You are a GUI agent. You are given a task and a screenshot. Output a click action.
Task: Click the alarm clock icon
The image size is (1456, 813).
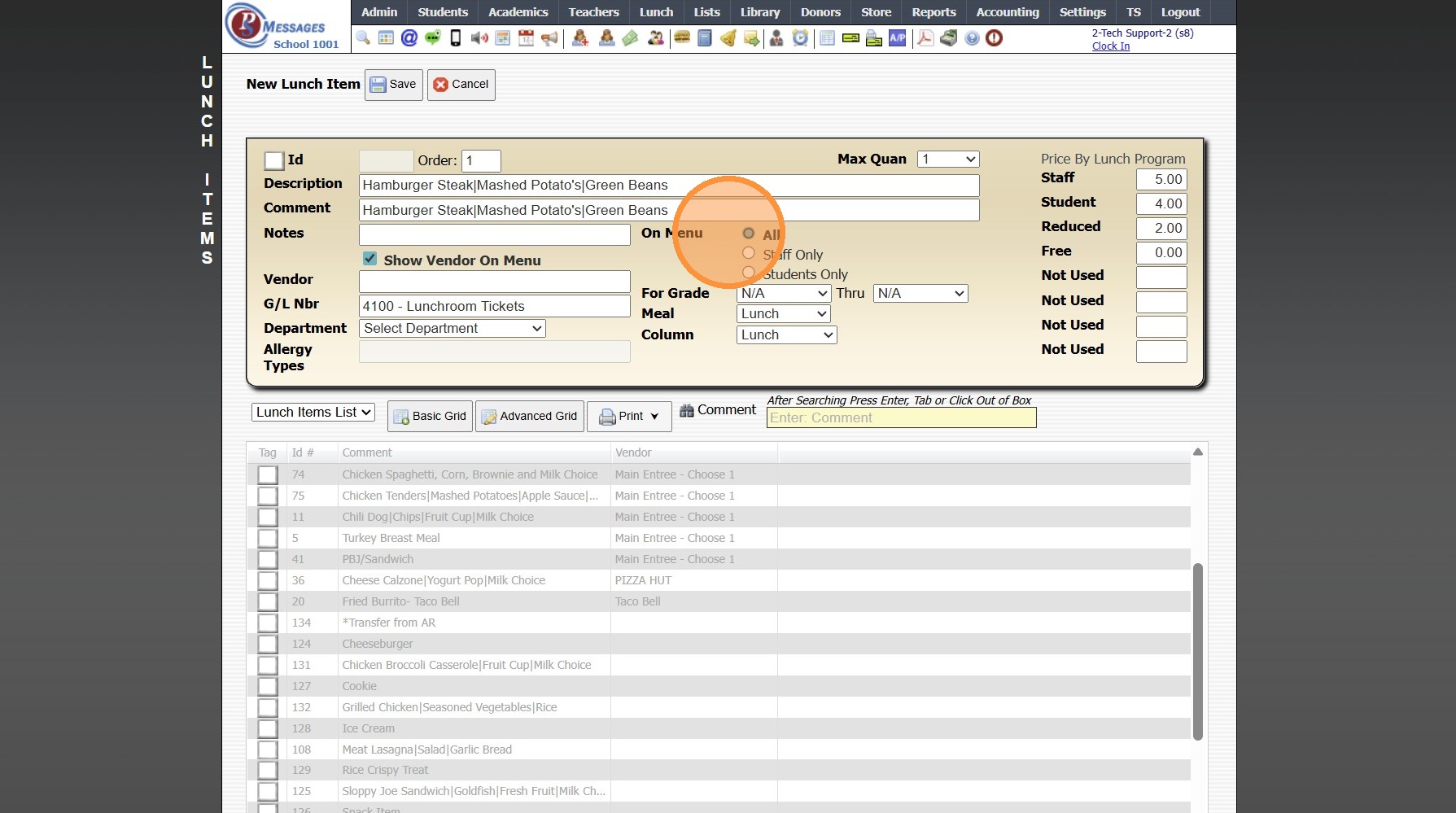(801, 38)
